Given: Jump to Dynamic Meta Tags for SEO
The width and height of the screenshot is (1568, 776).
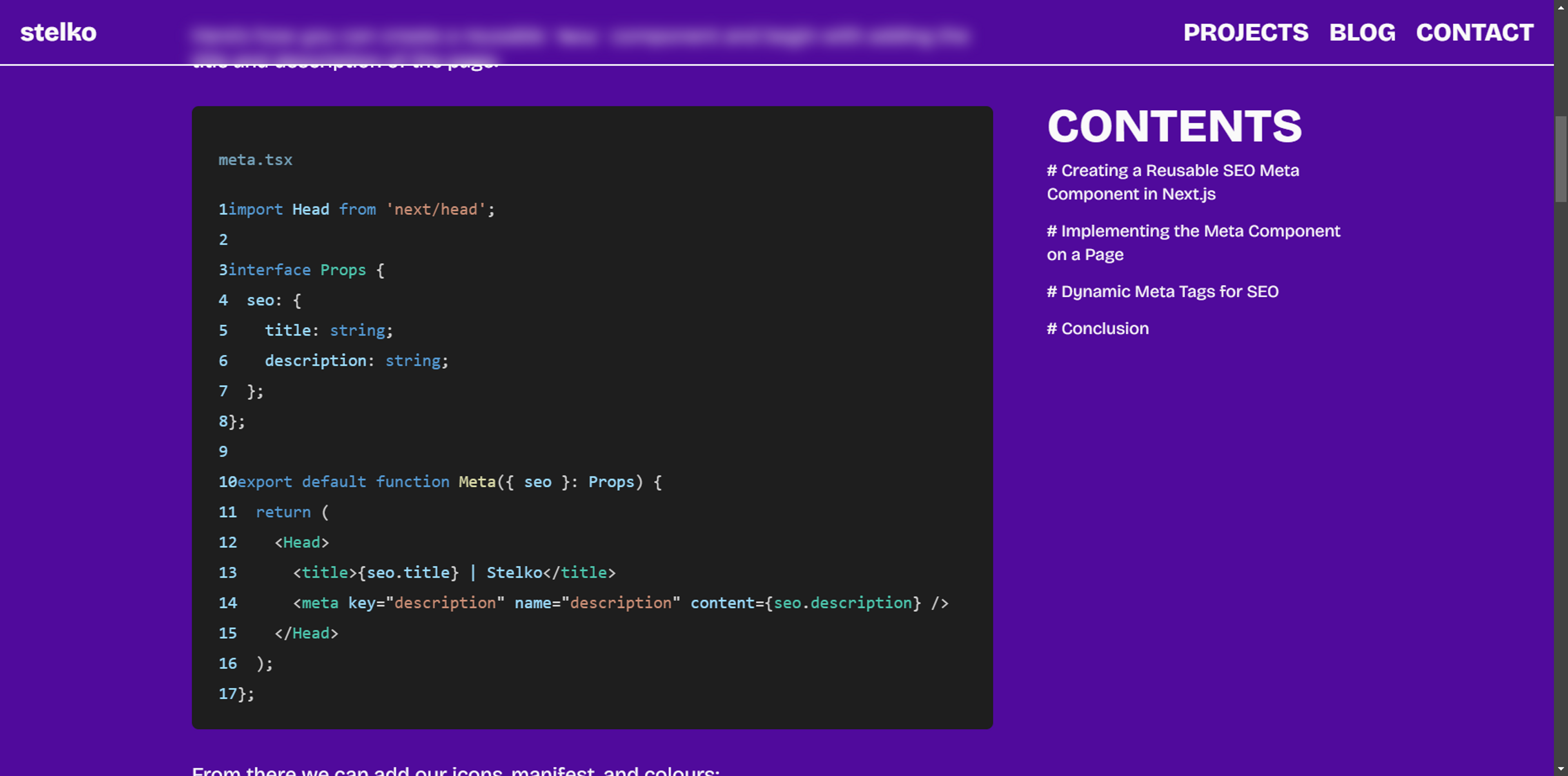Looking at the screenshot, I should coord(1163,292).
